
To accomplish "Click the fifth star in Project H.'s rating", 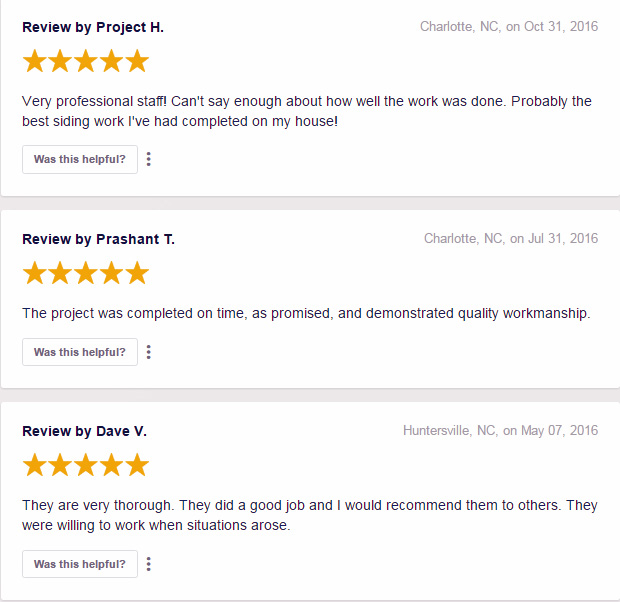I will coord(137,61).
